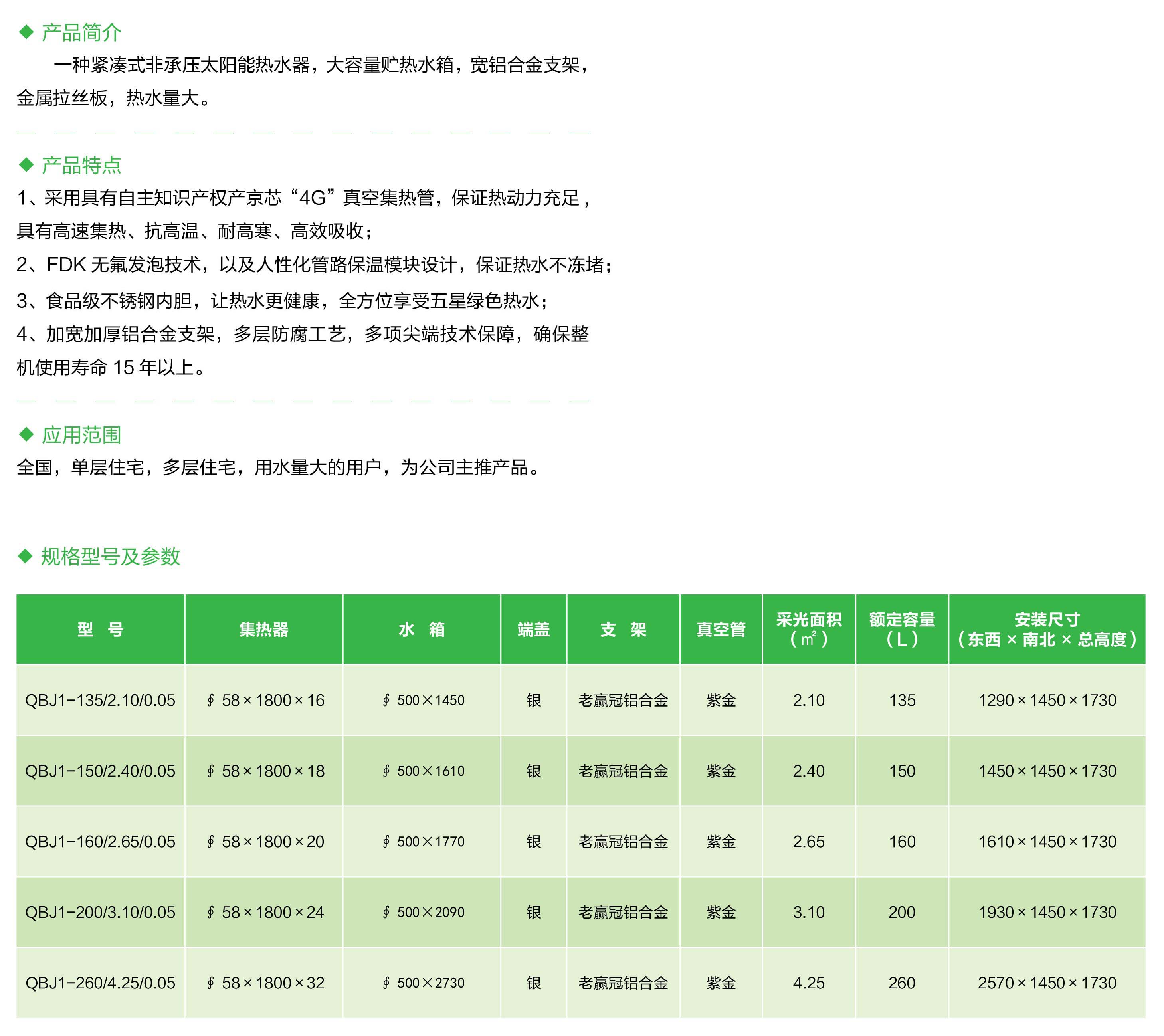This screenshot has height=1036, width=1164.
Task: Click dimensions 2570×1450×1730
Action: pos(1047,983)
